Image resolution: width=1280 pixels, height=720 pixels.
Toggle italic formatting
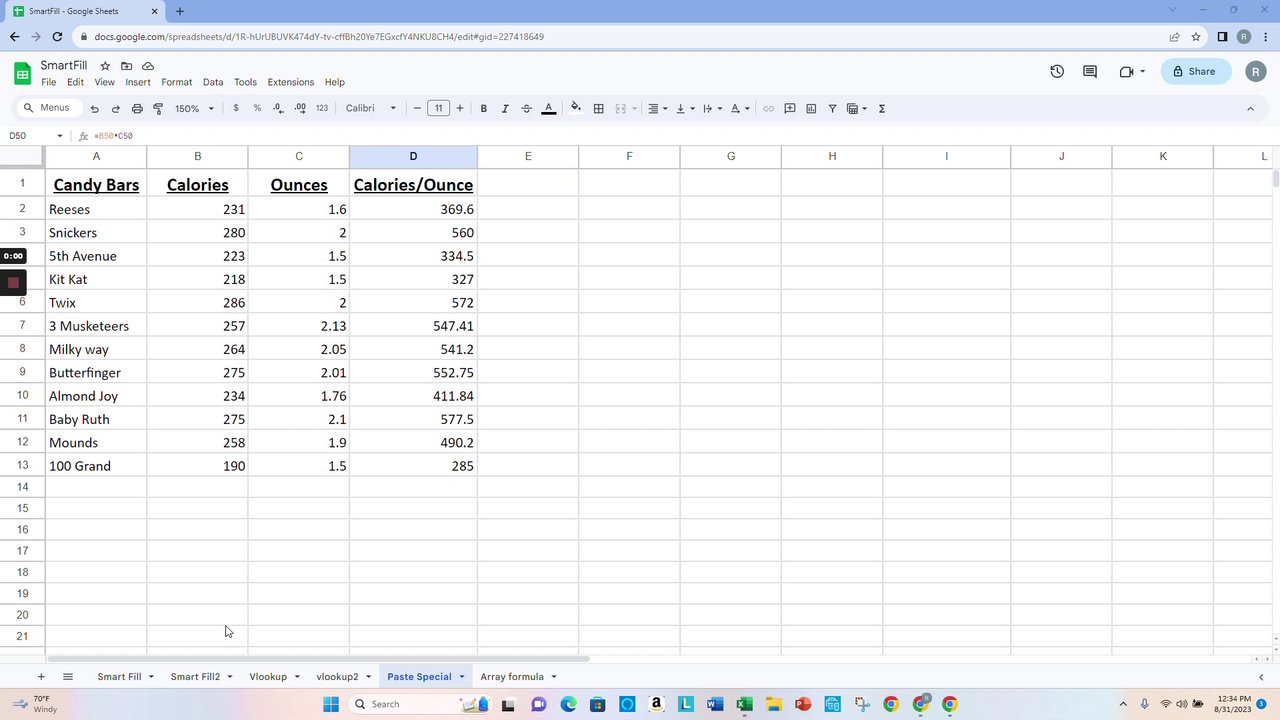coord(505,108)
